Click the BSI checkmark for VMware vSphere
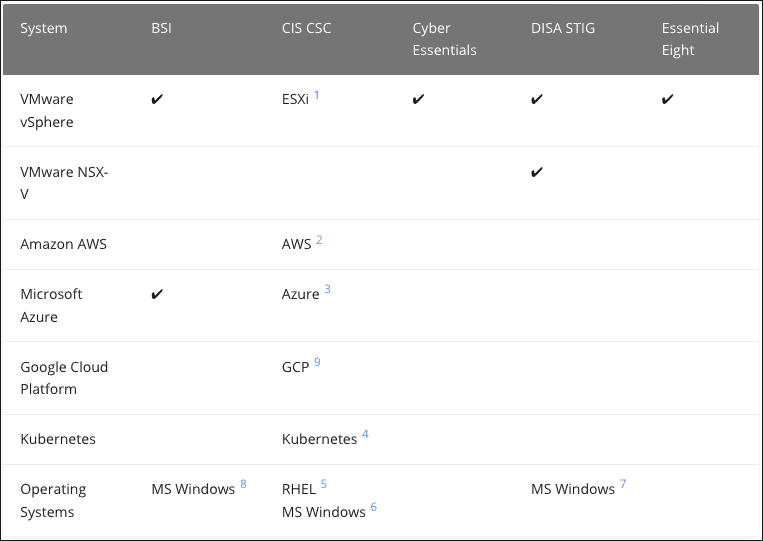The height and width of the screenshot is (541, 763). (157, 99)
